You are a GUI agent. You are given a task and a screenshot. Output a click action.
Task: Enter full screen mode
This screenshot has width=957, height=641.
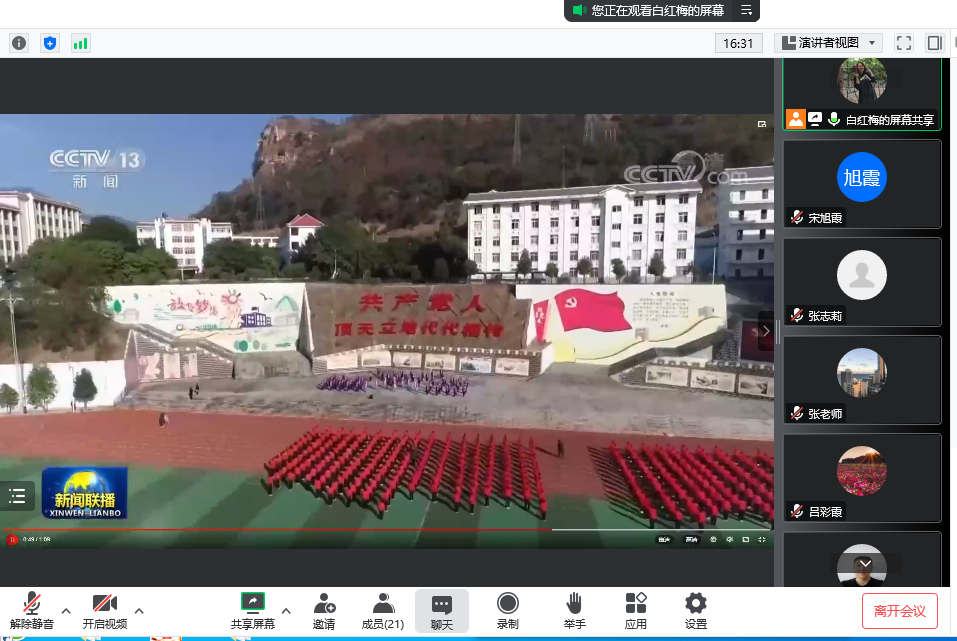coord(904,43)
